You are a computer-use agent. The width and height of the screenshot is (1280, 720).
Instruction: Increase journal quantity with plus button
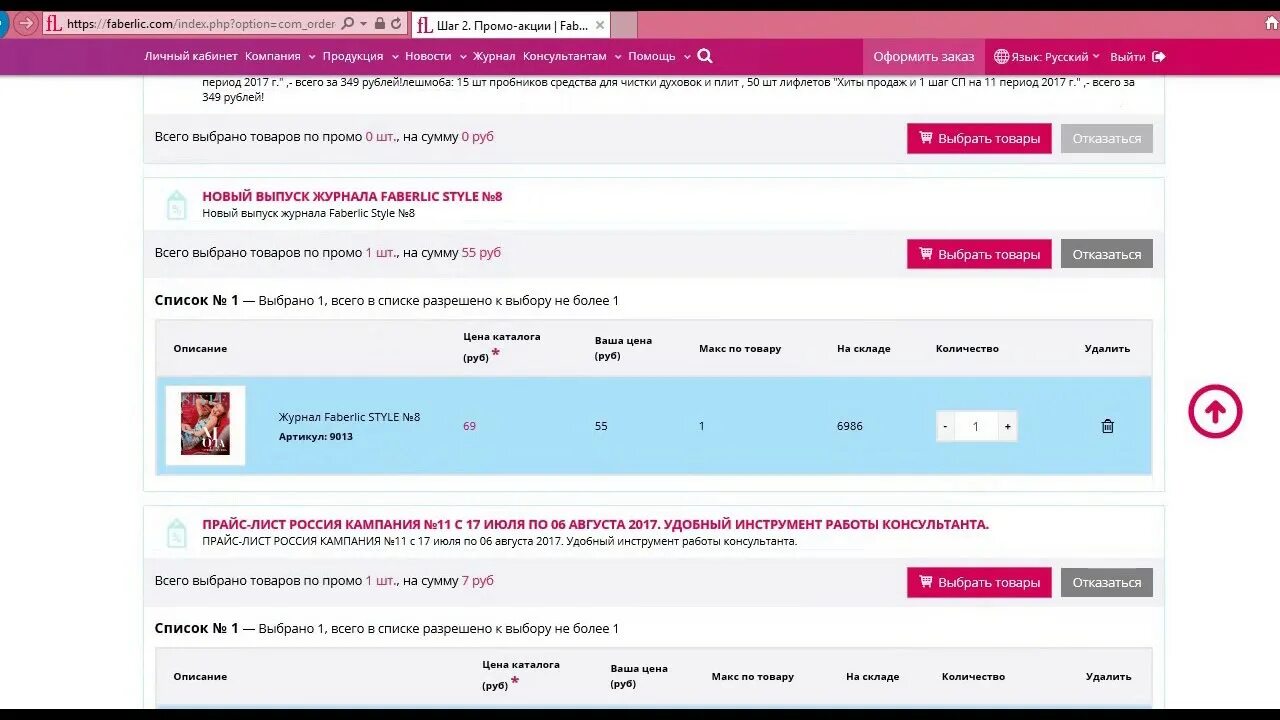[1007, 426]
